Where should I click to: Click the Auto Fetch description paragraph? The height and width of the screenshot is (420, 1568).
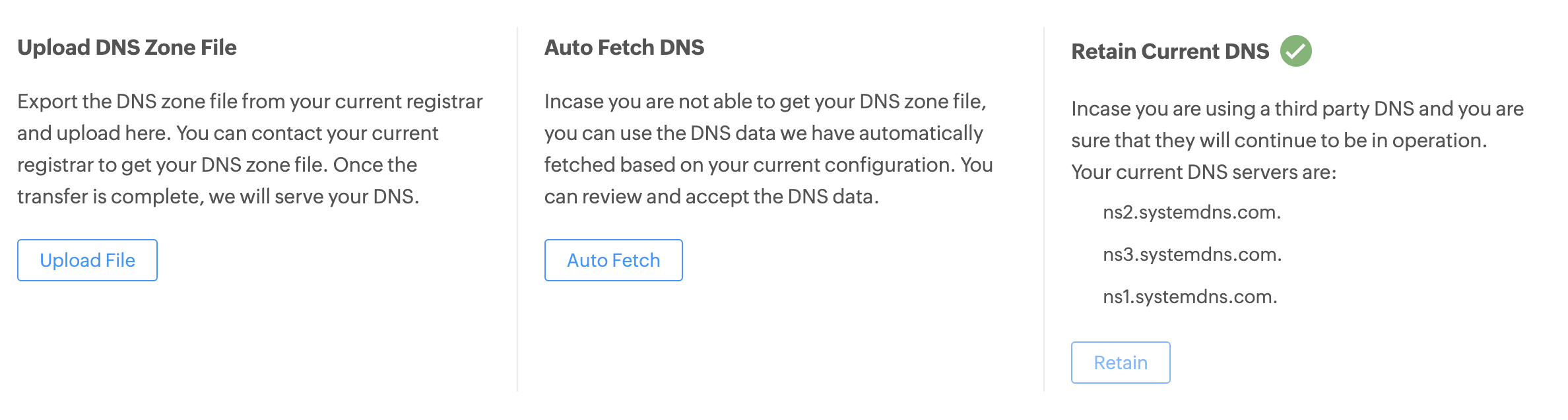(x=769, y=149)
